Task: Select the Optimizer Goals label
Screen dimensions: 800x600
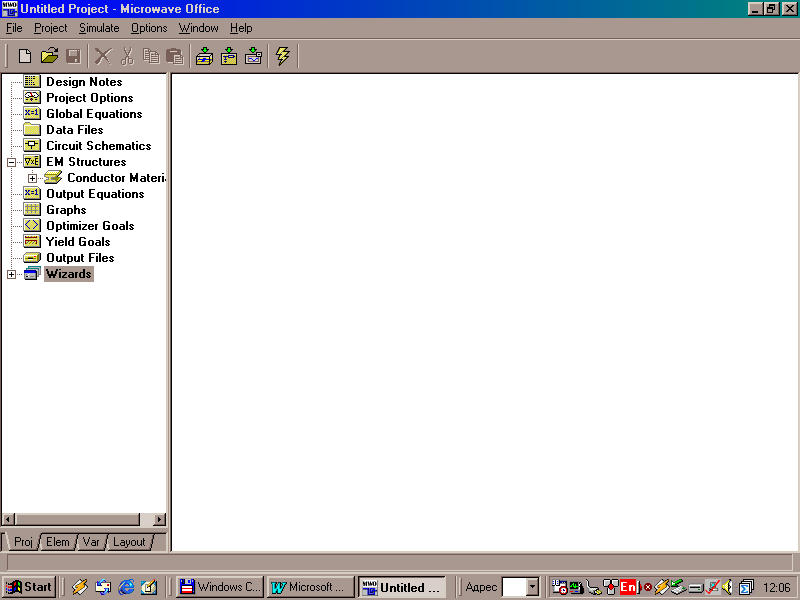Action: [x=90, y=226]
